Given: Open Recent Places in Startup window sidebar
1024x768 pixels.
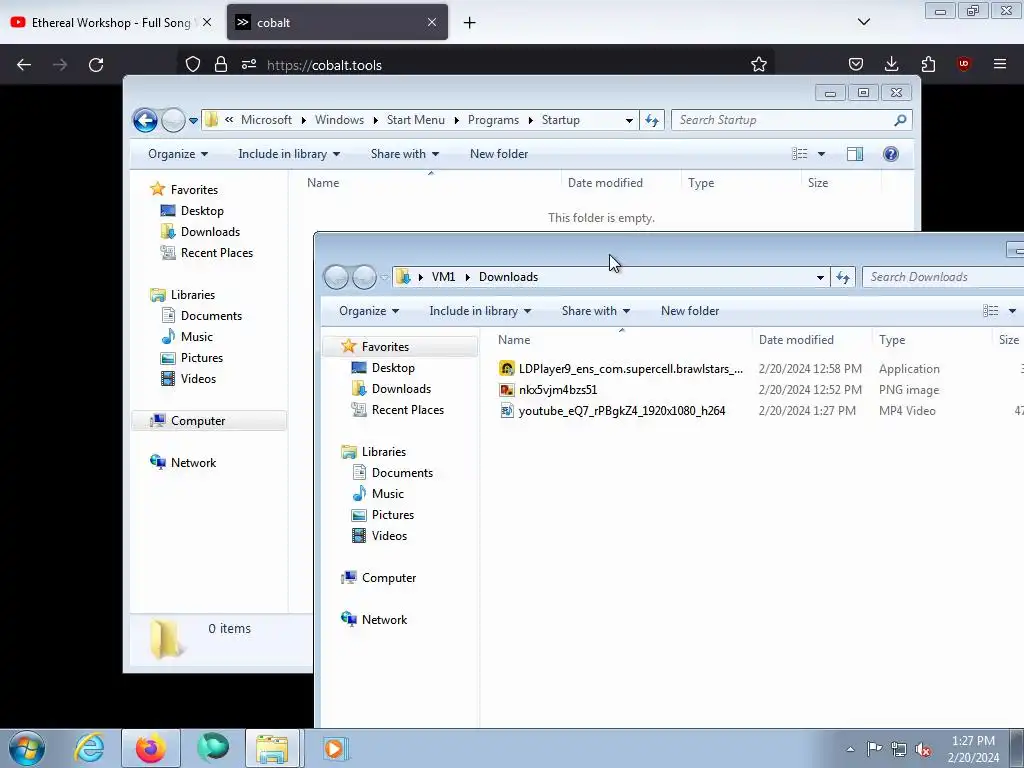Looking at the screenshot, I should (x=207, y=253).
